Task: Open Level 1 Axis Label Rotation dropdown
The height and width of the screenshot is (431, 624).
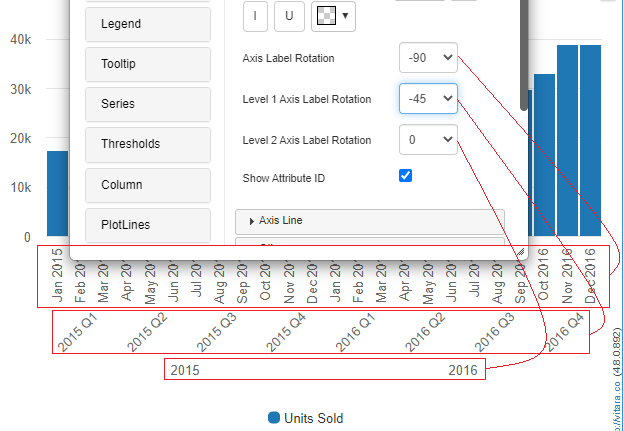Action: (x=428, y=99)
